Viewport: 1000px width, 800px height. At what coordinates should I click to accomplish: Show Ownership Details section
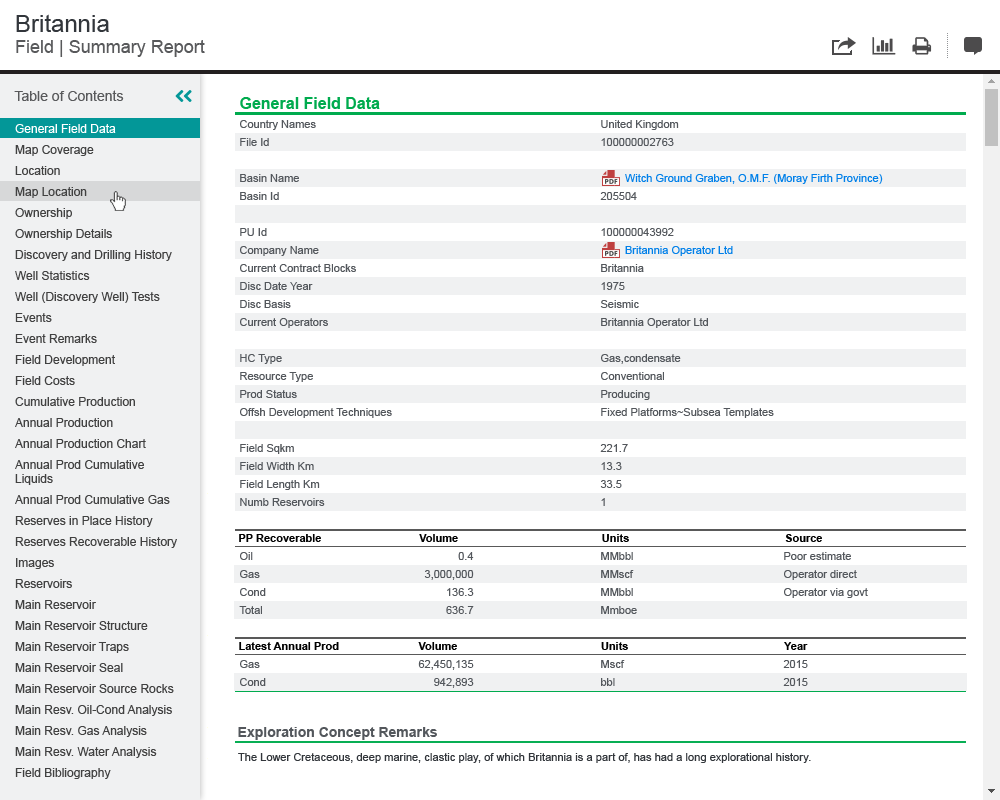point(64,233)
